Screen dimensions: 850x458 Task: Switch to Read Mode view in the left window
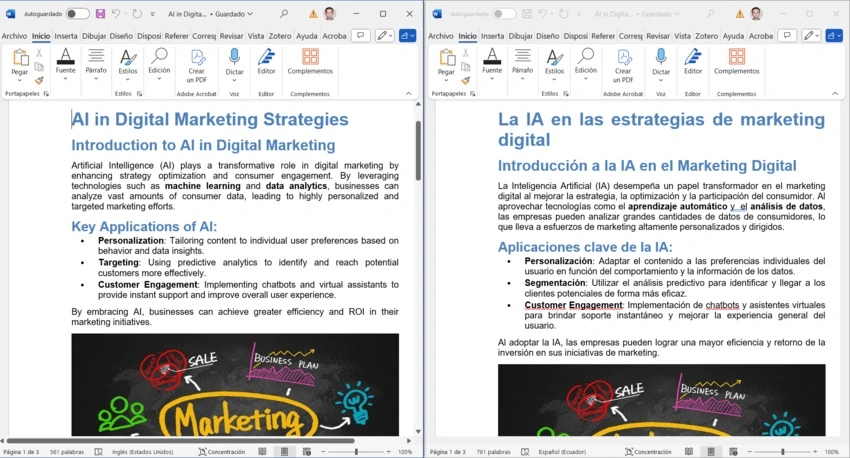(x=262, y=451)
